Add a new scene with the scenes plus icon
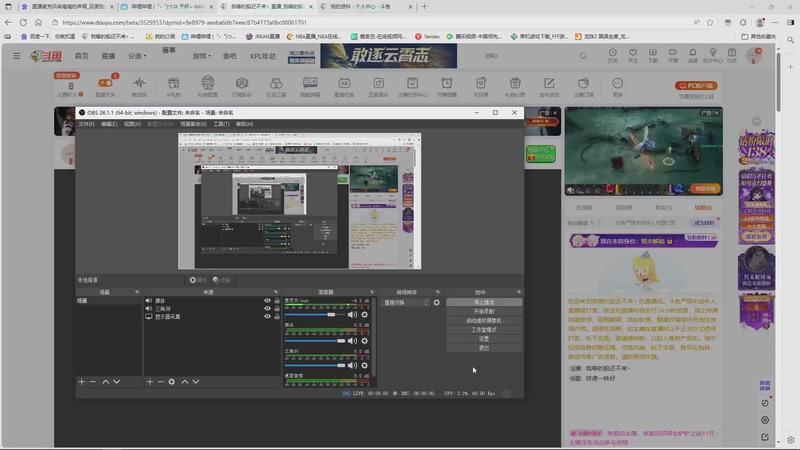 pyautogui.click(x=82, y=382)
